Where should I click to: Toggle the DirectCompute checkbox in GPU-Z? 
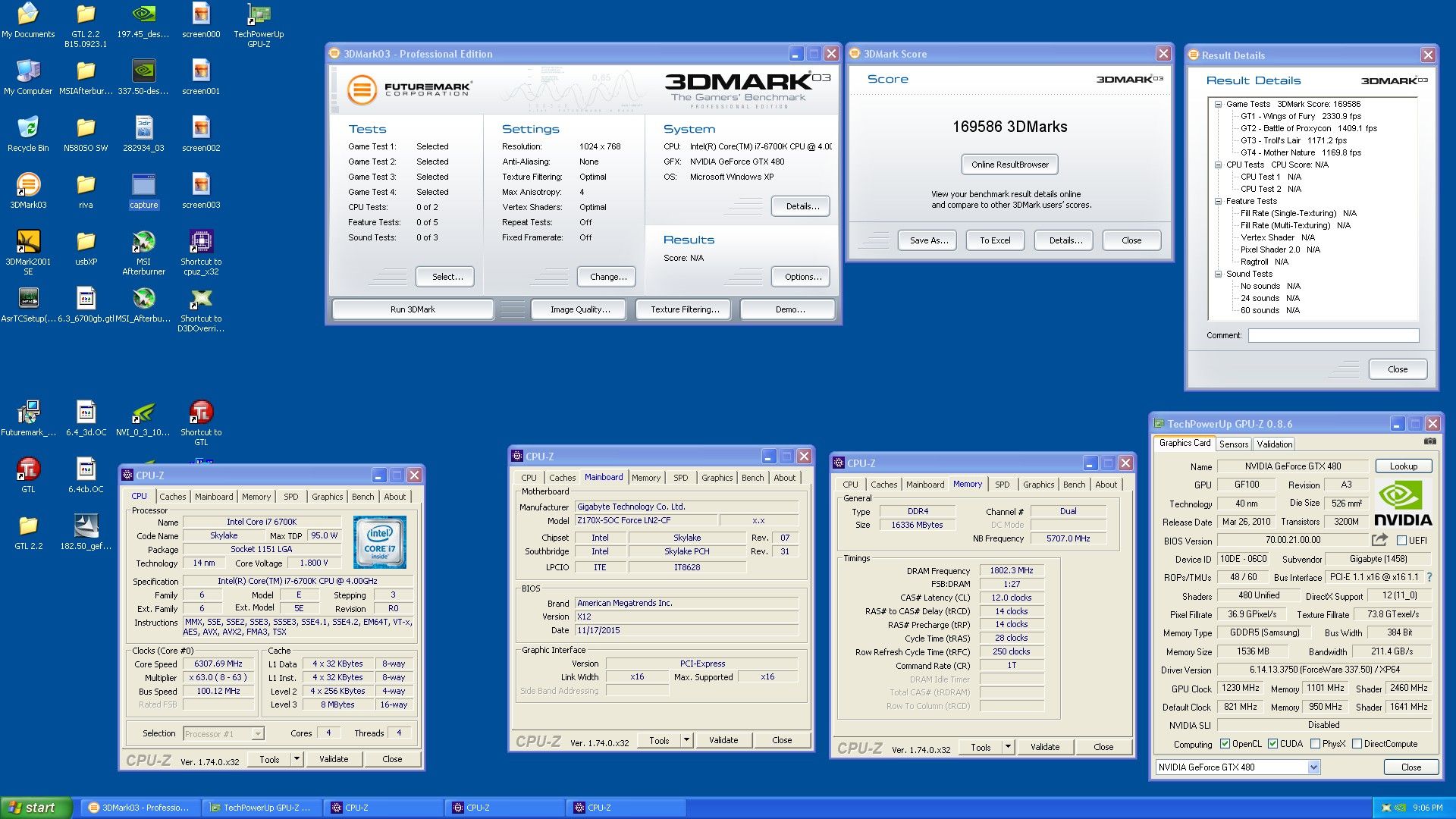(1357, 744)
